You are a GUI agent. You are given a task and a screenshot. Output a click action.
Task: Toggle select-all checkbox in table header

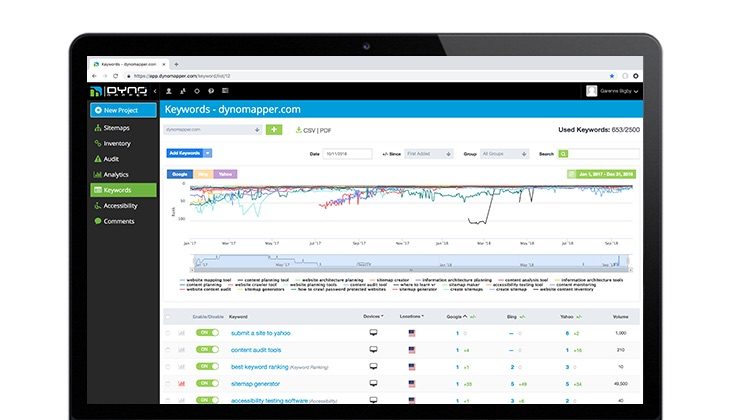point(168,317)
